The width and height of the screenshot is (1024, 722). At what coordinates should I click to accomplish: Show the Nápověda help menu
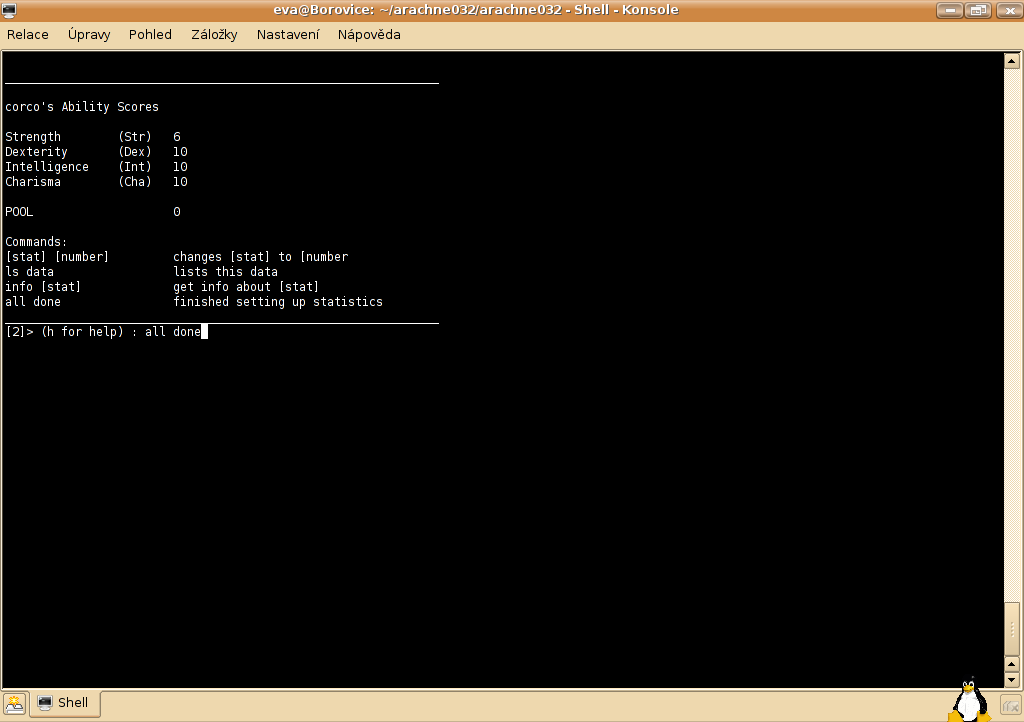[x=369, y=34]
